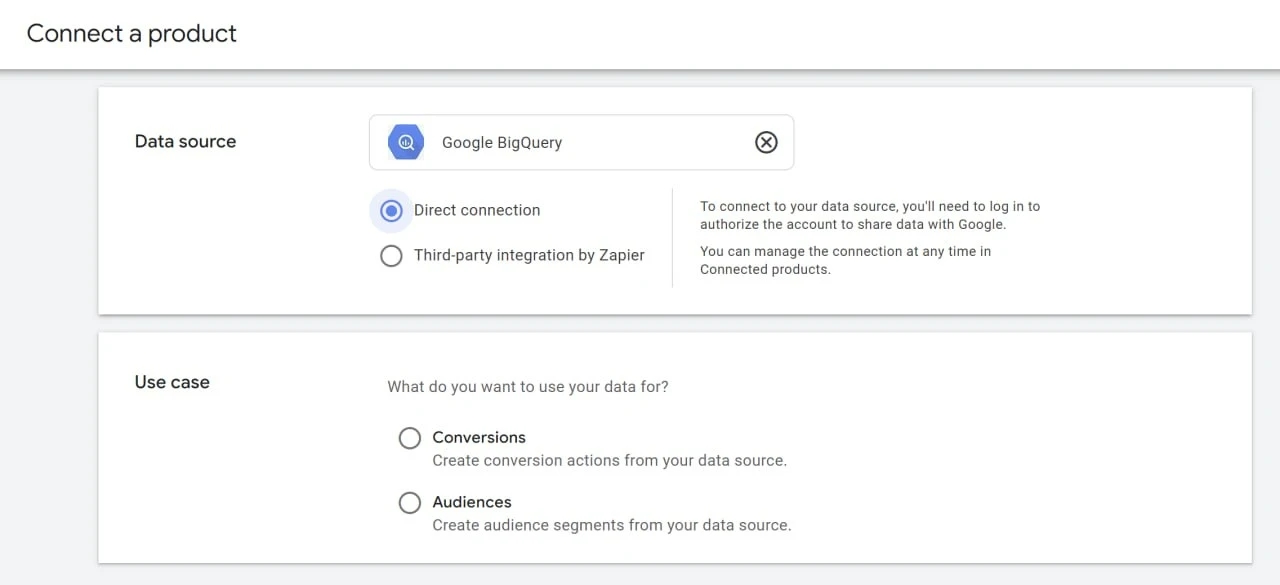Click the "Third-party integration by Zapier" label

click(529, 256)
